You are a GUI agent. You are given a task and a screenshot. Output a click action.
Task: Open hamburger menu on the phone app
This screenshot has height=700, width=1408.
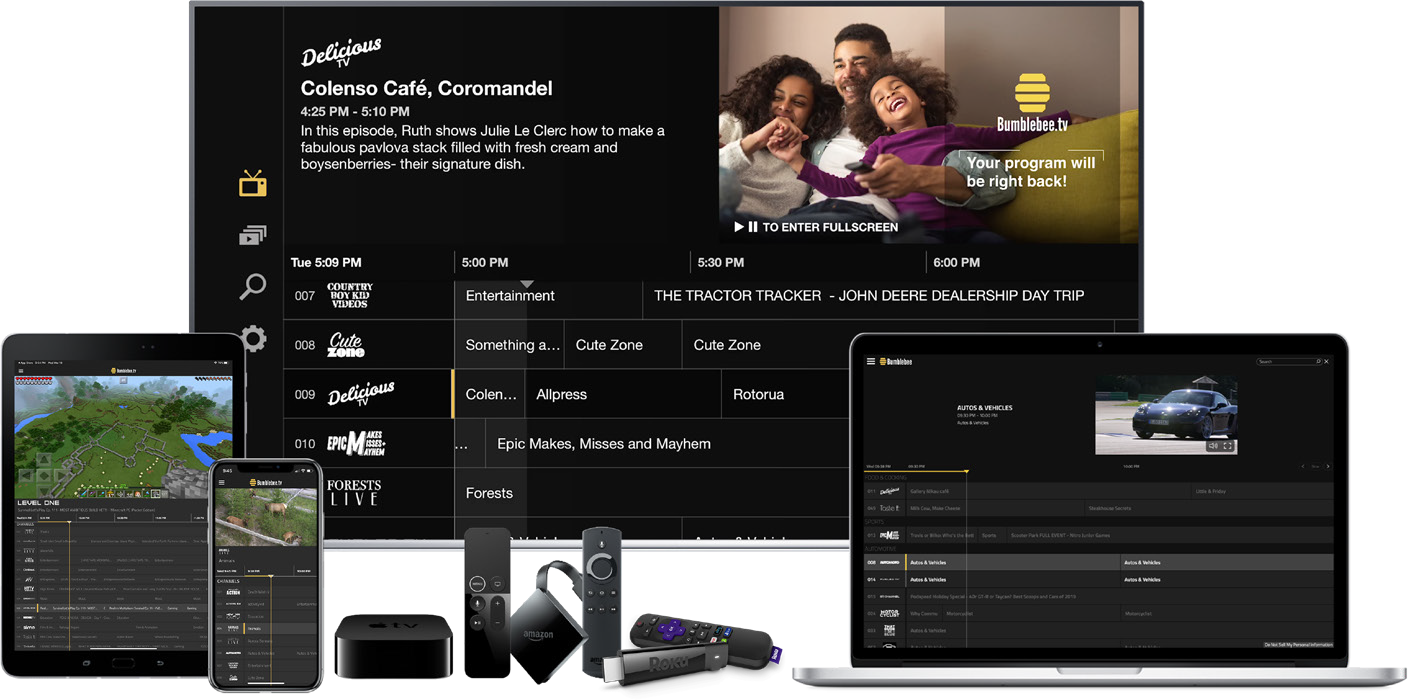222,482
